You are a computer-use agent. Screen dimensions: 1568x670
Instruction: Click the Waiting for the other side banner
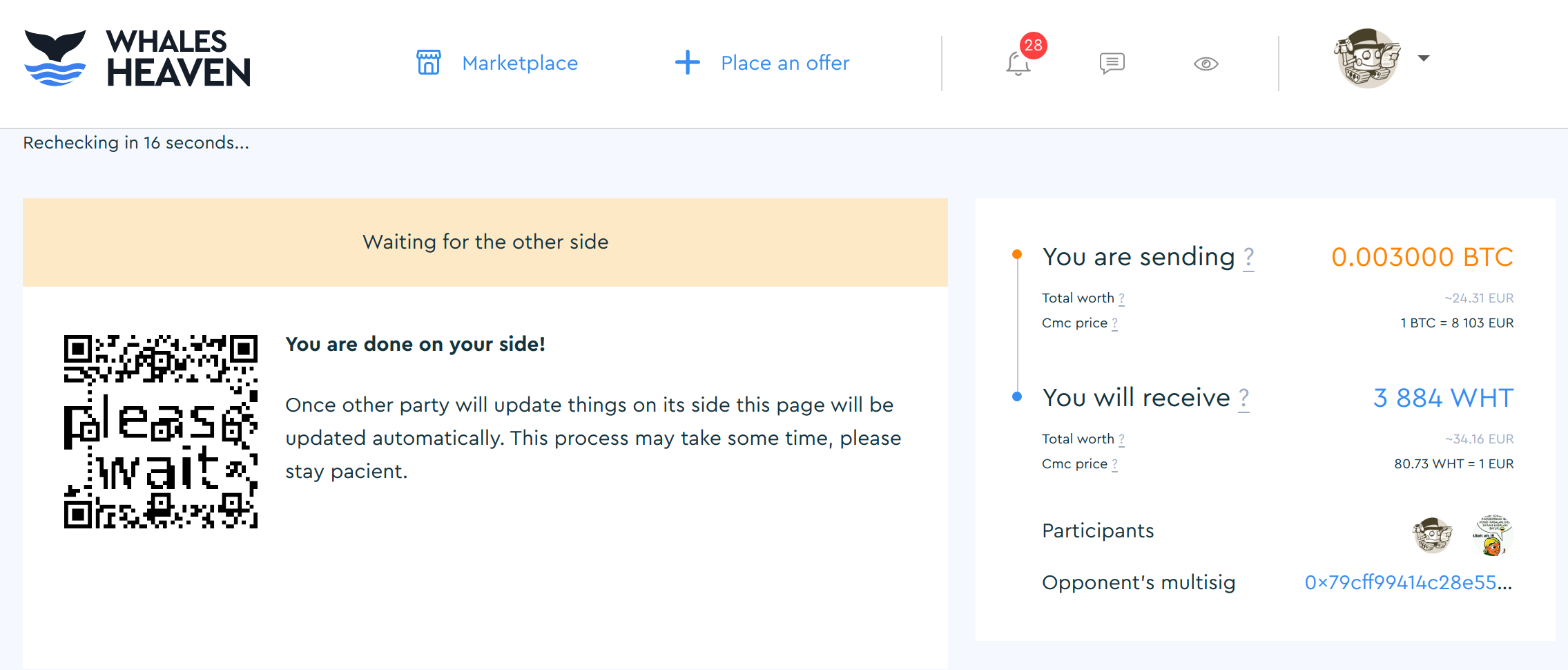[x=485, y=242]
